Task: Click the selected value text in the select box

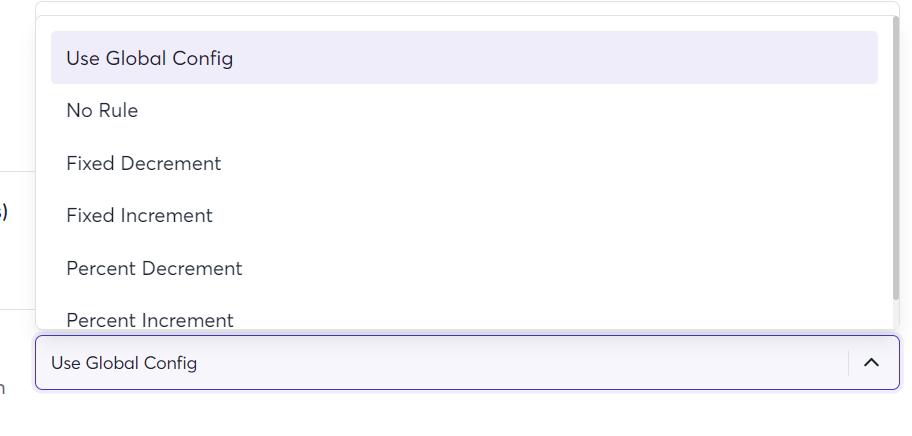Action: pos(124,363)
